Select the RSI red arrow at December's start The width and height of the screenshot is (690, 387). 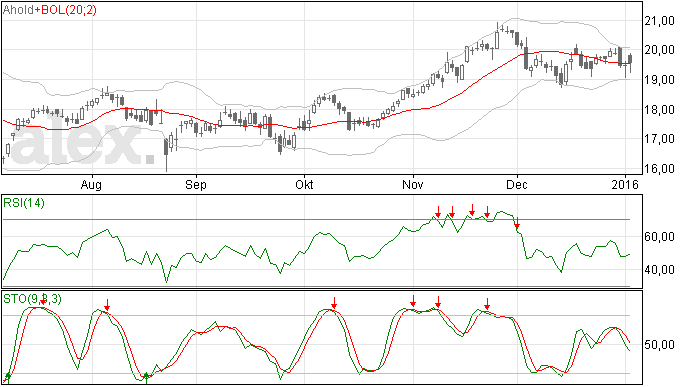518,223
